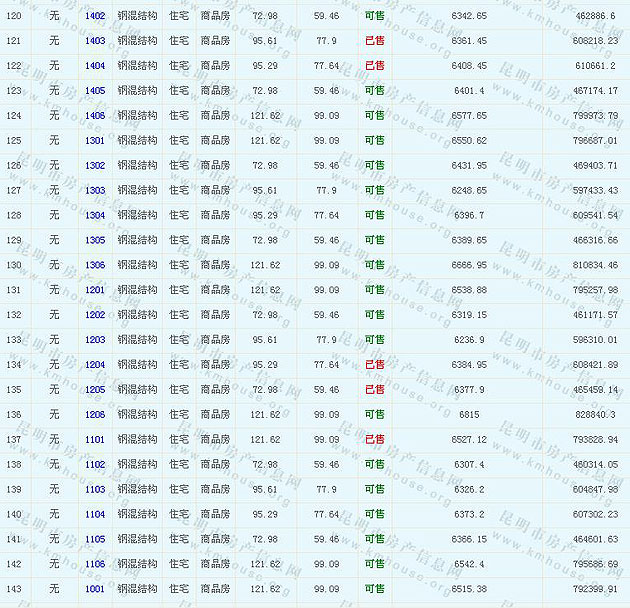Select room 1101 link
The width and height of the screenshot is (630, 608).
(94, 439)
